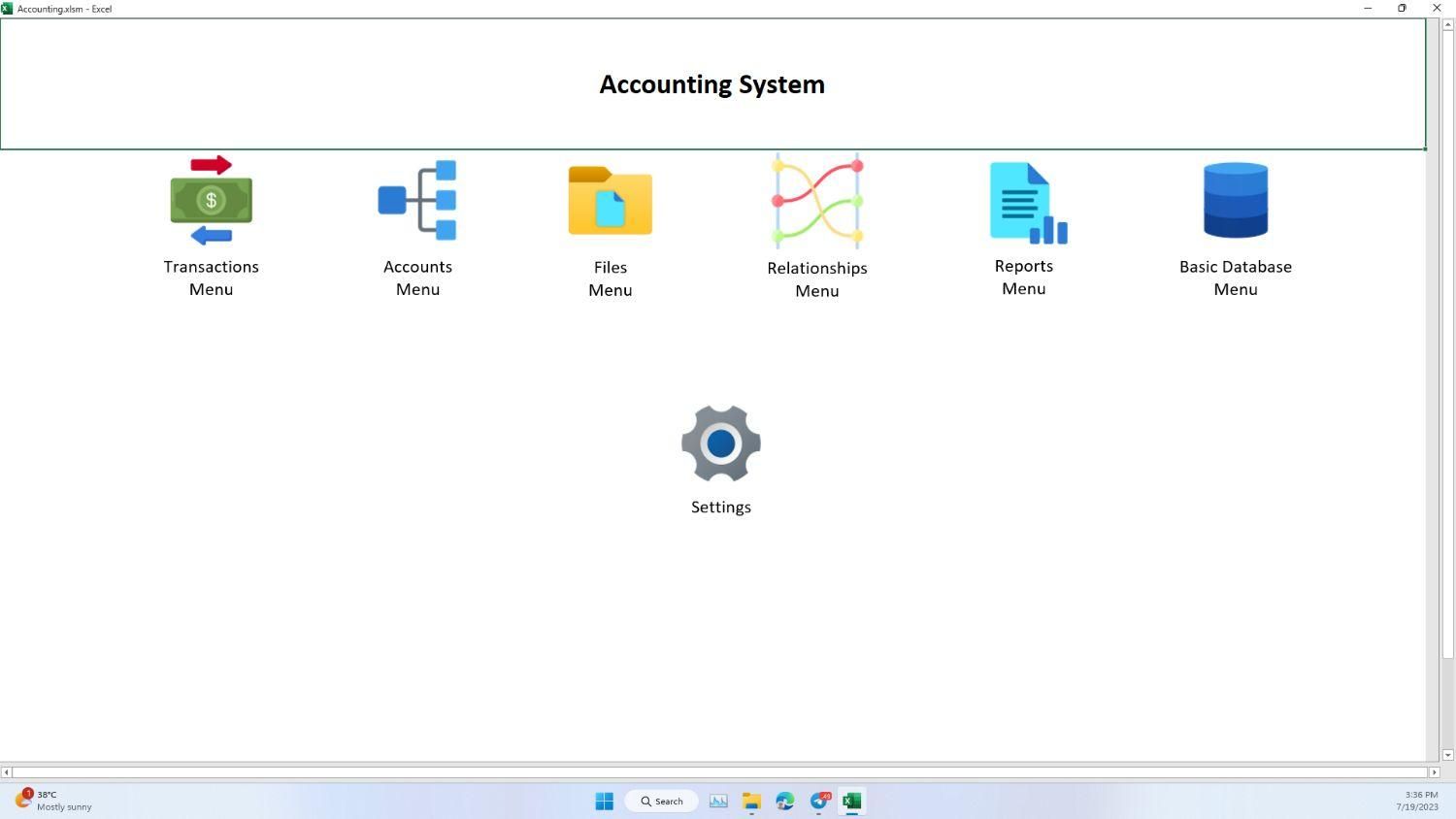The width and height of the screenshot is (1456, 819).
Task: Click the vertical scrollbar down arrow
Action: [1448, 755]
